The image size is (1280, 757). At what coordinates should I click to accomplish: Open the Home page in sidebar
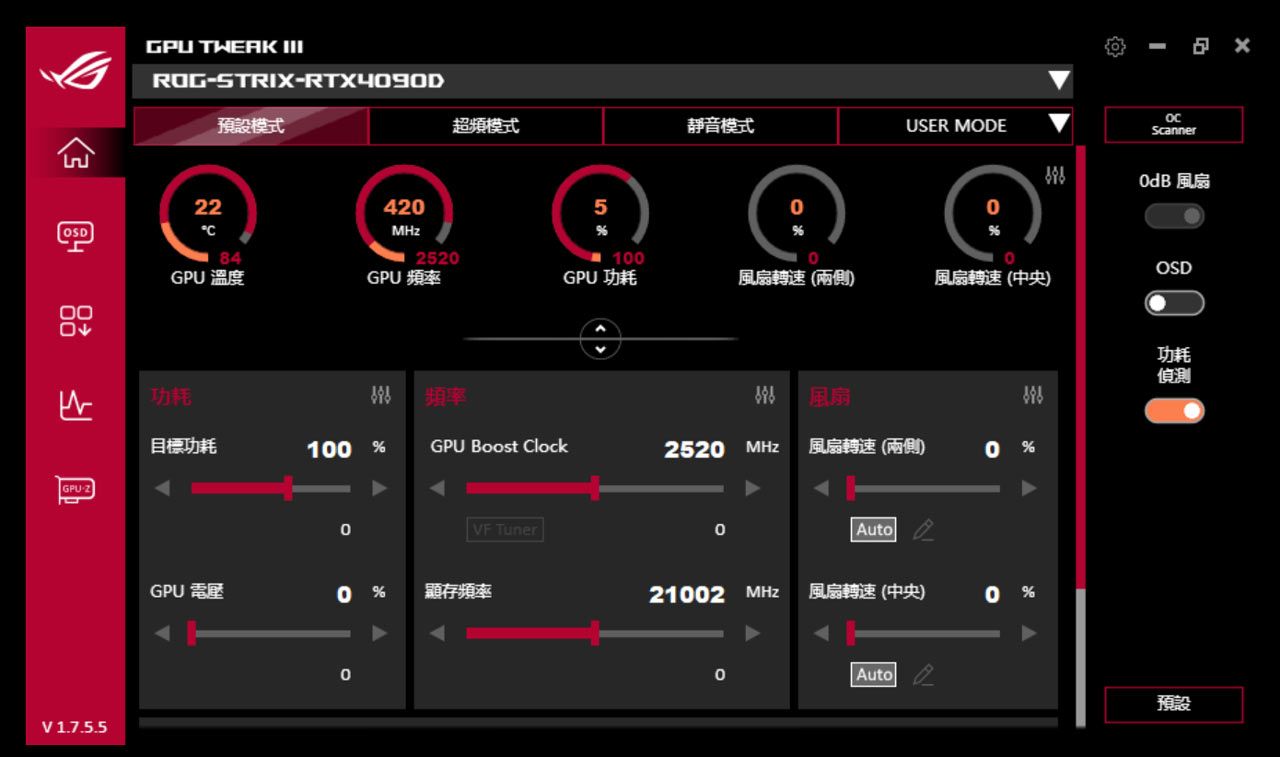76,153
